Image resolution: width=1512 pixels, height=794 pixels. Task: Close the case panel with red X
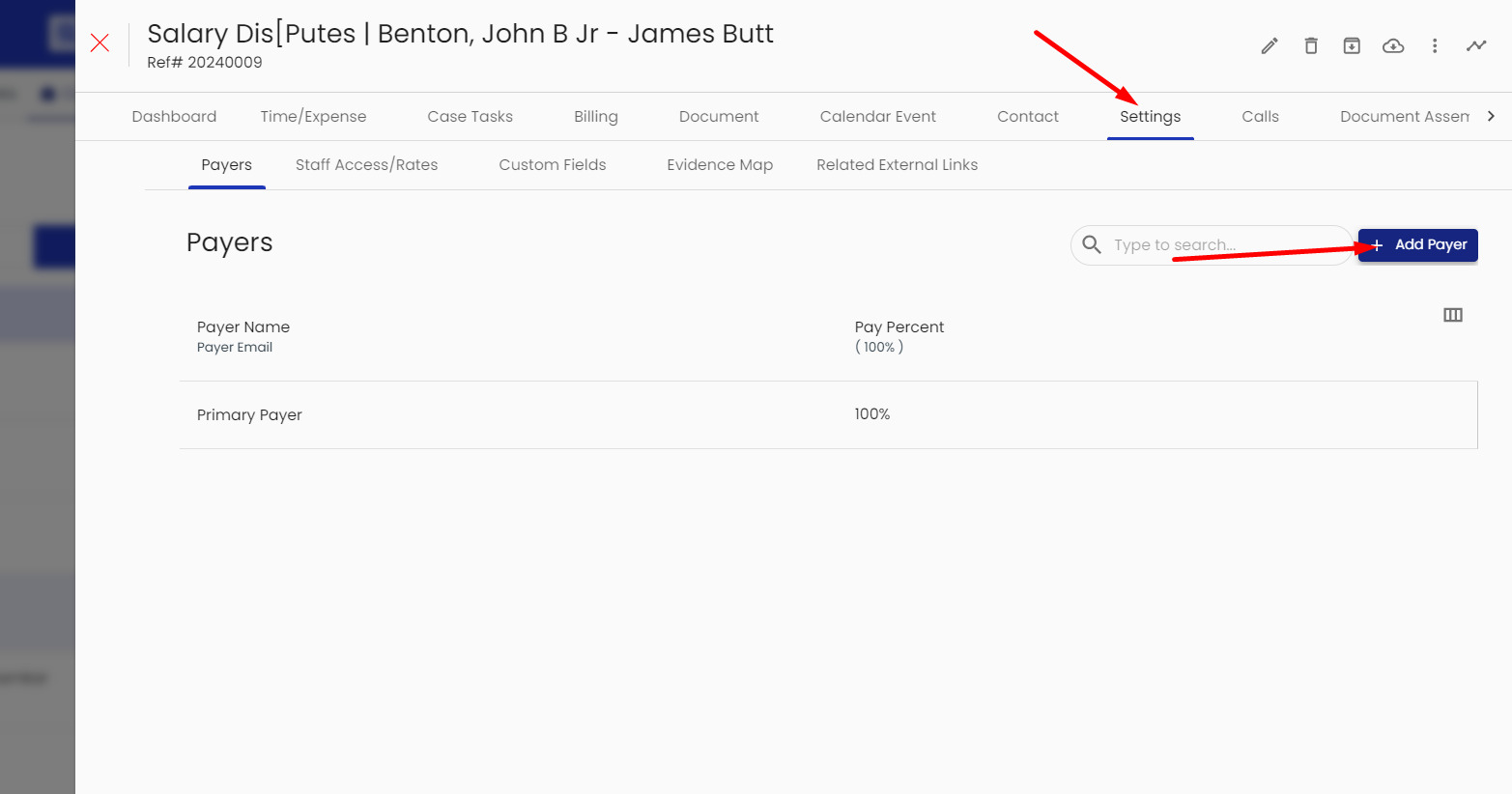pos(100,43)
